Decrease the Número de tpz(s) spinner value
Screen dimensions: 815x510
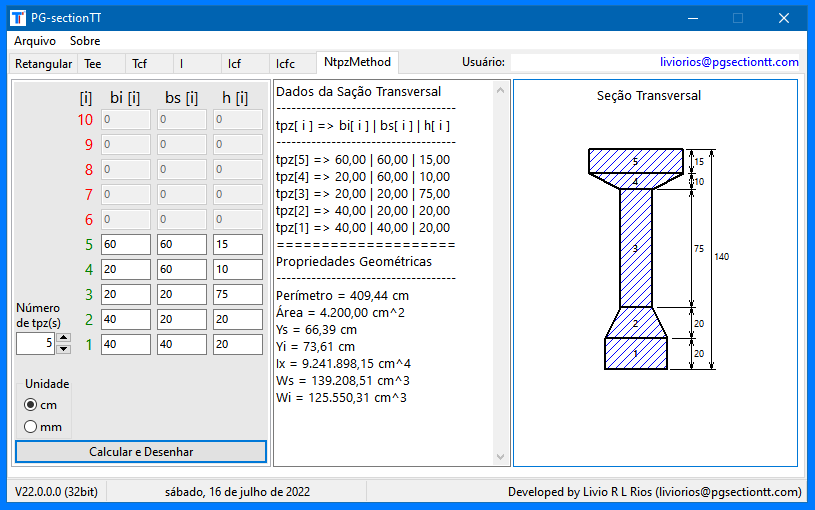[x=64, y=348]
